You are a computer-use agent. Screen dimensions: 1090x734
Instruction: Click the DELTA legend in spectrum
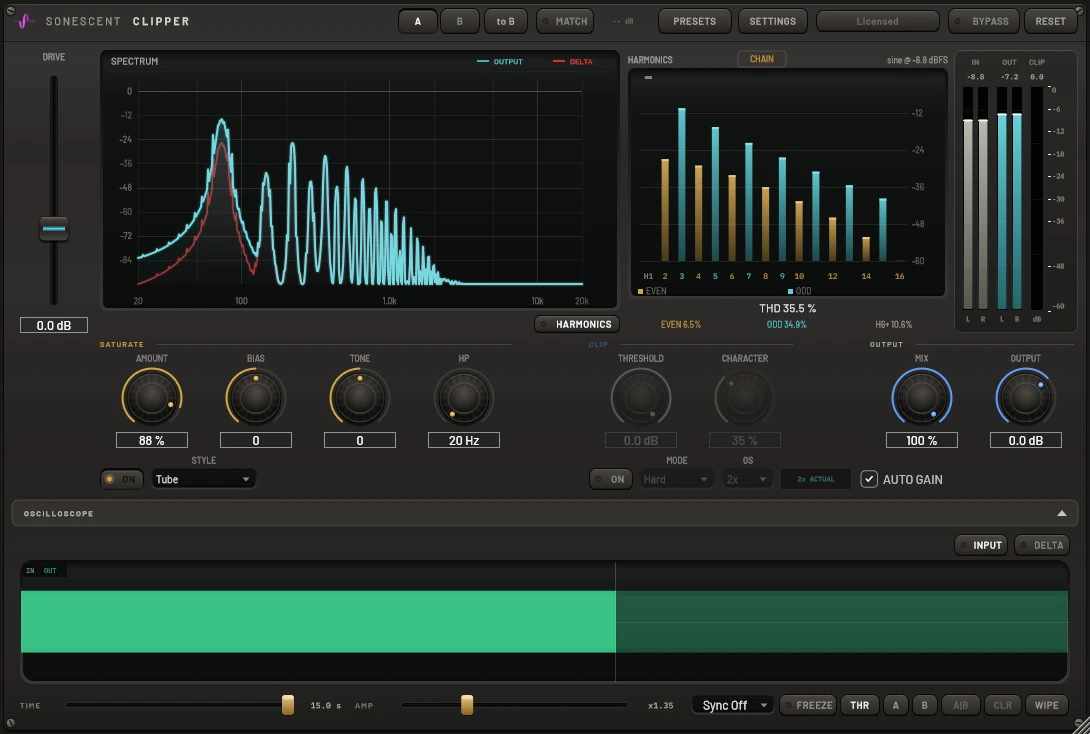pyautogui.click(x=573, y=62)
